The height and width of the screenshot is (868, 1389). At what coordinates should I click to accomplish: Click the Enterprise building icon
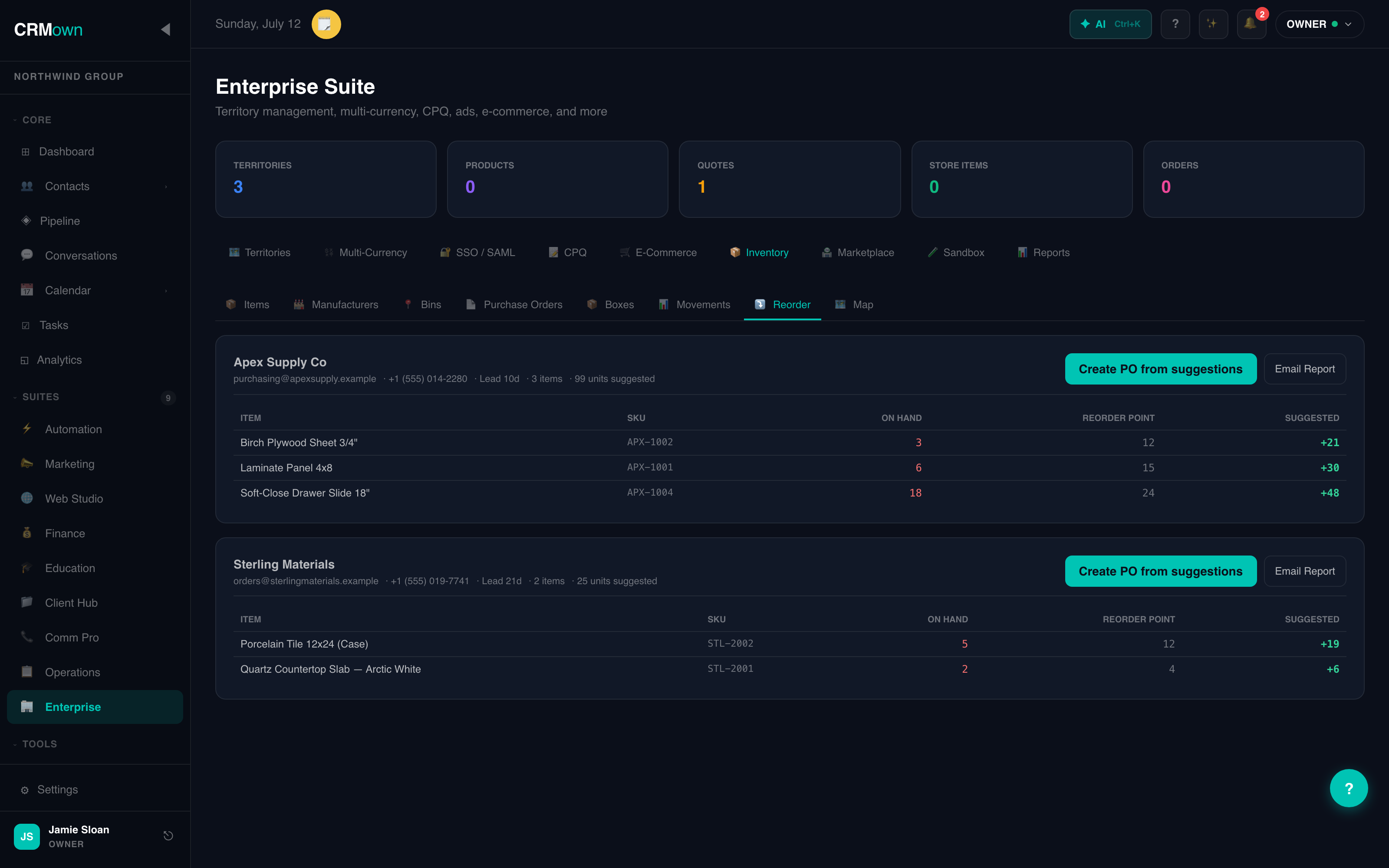pos(27,706)
